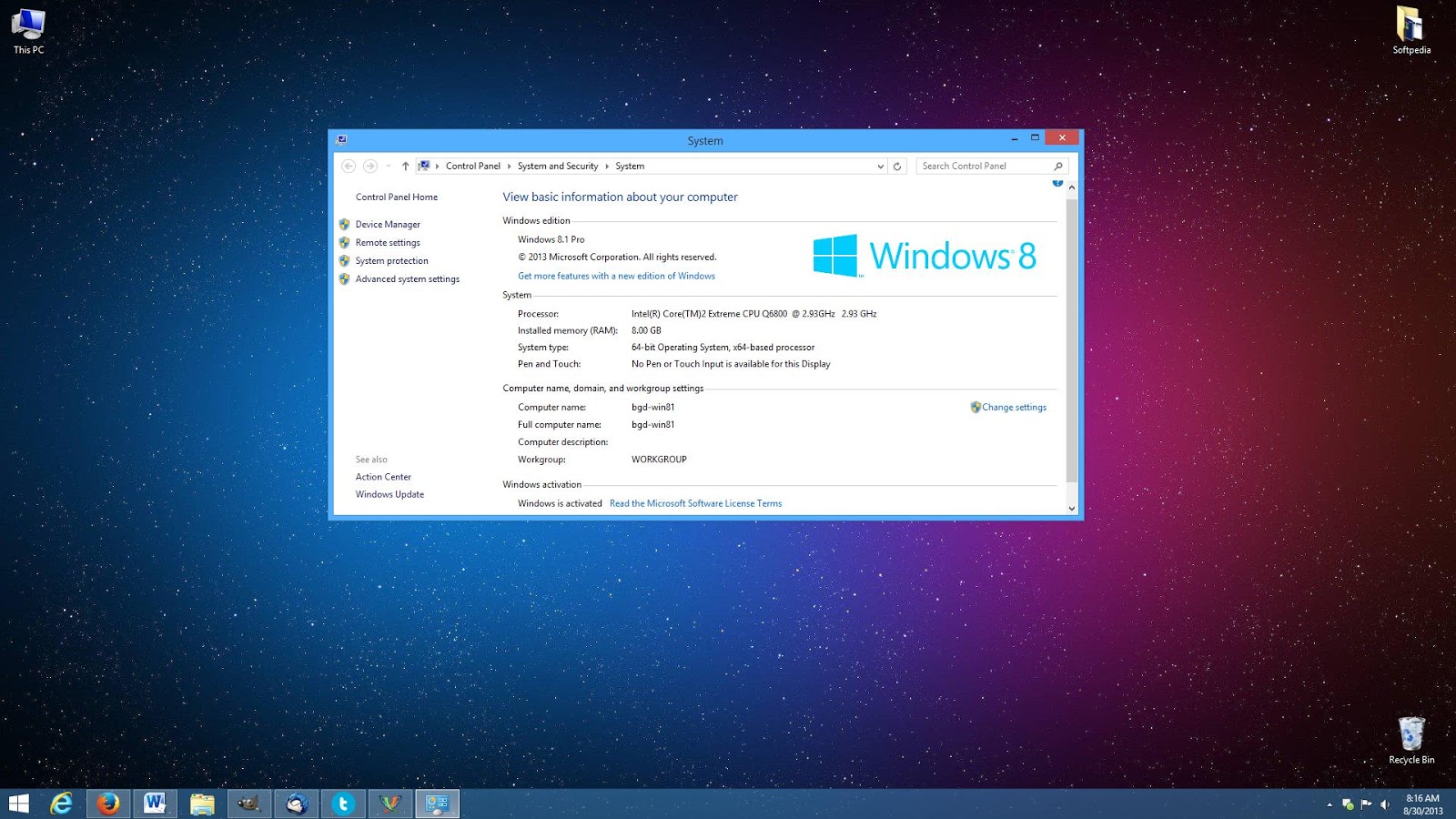Open System protection
The width and height of the screenshot is (1456, 819).
[391, 260]
